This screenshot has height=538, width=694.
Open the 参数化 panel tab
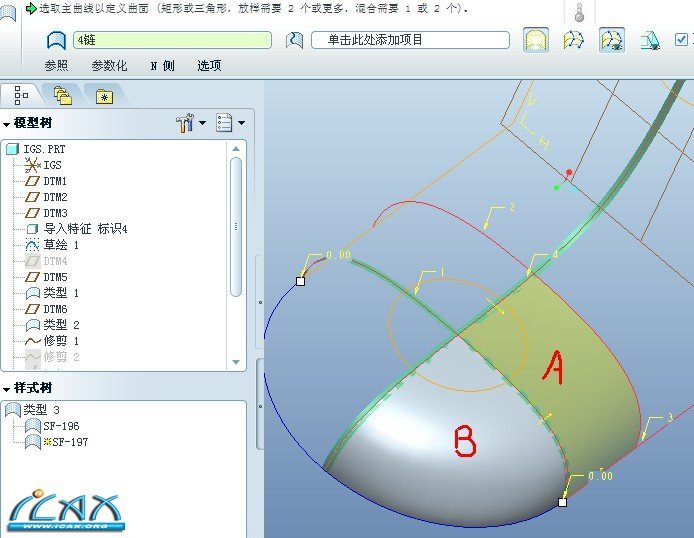pos(109,65)
